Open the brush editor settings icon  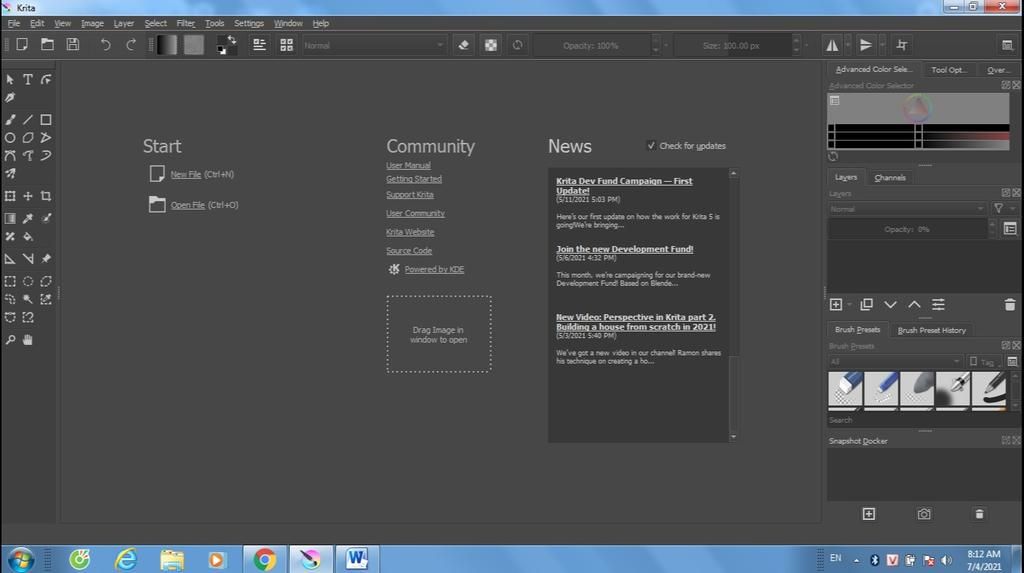click(x=259, y=44)
